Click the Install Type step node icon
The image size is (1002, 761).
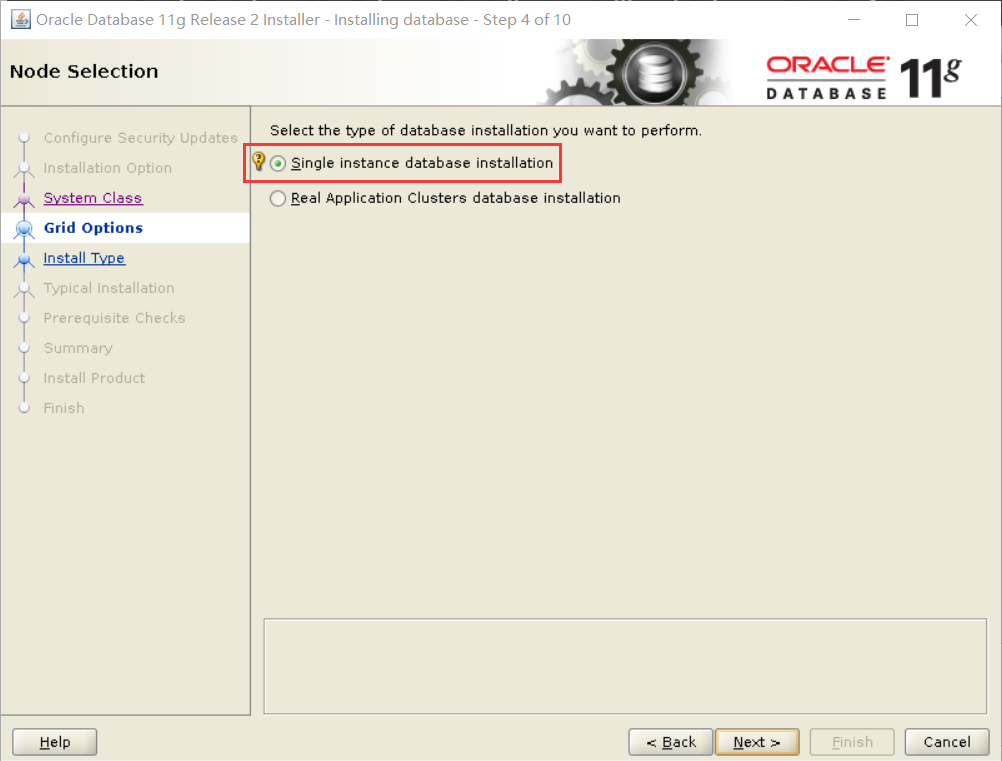click(24, 259)
